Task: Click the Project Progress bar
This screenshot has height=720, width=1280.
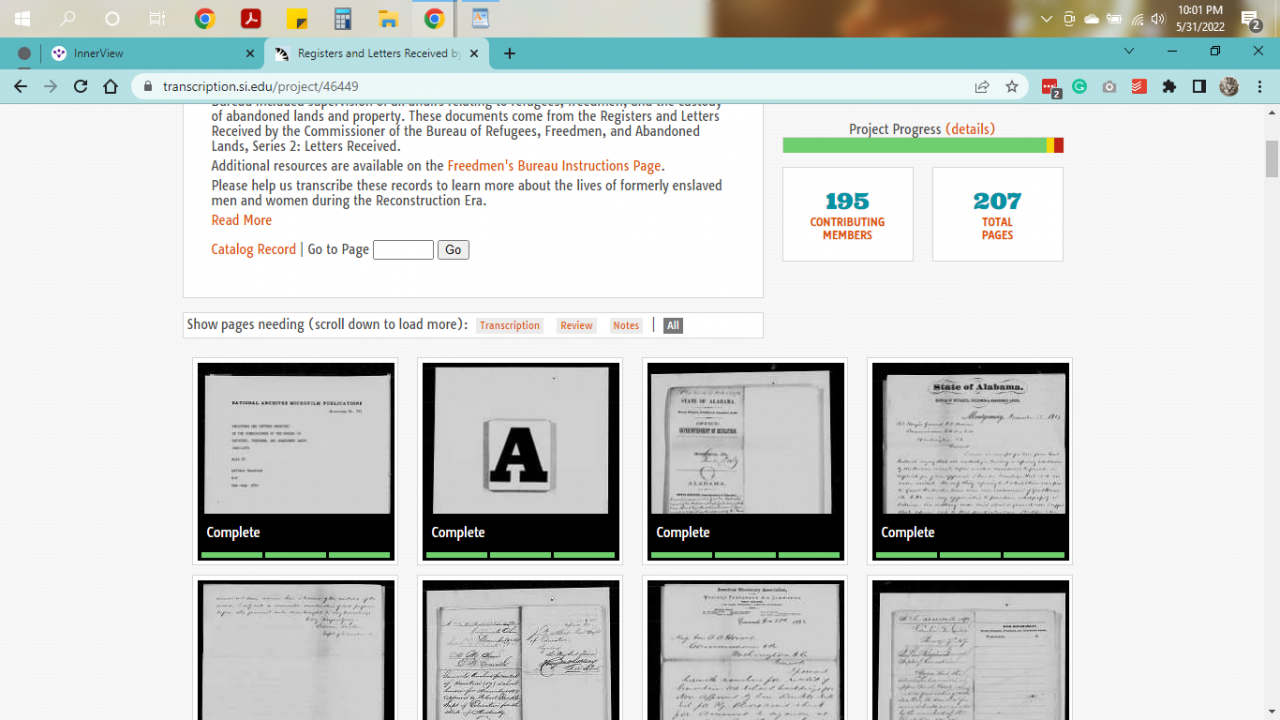Action: click(923, 145)
